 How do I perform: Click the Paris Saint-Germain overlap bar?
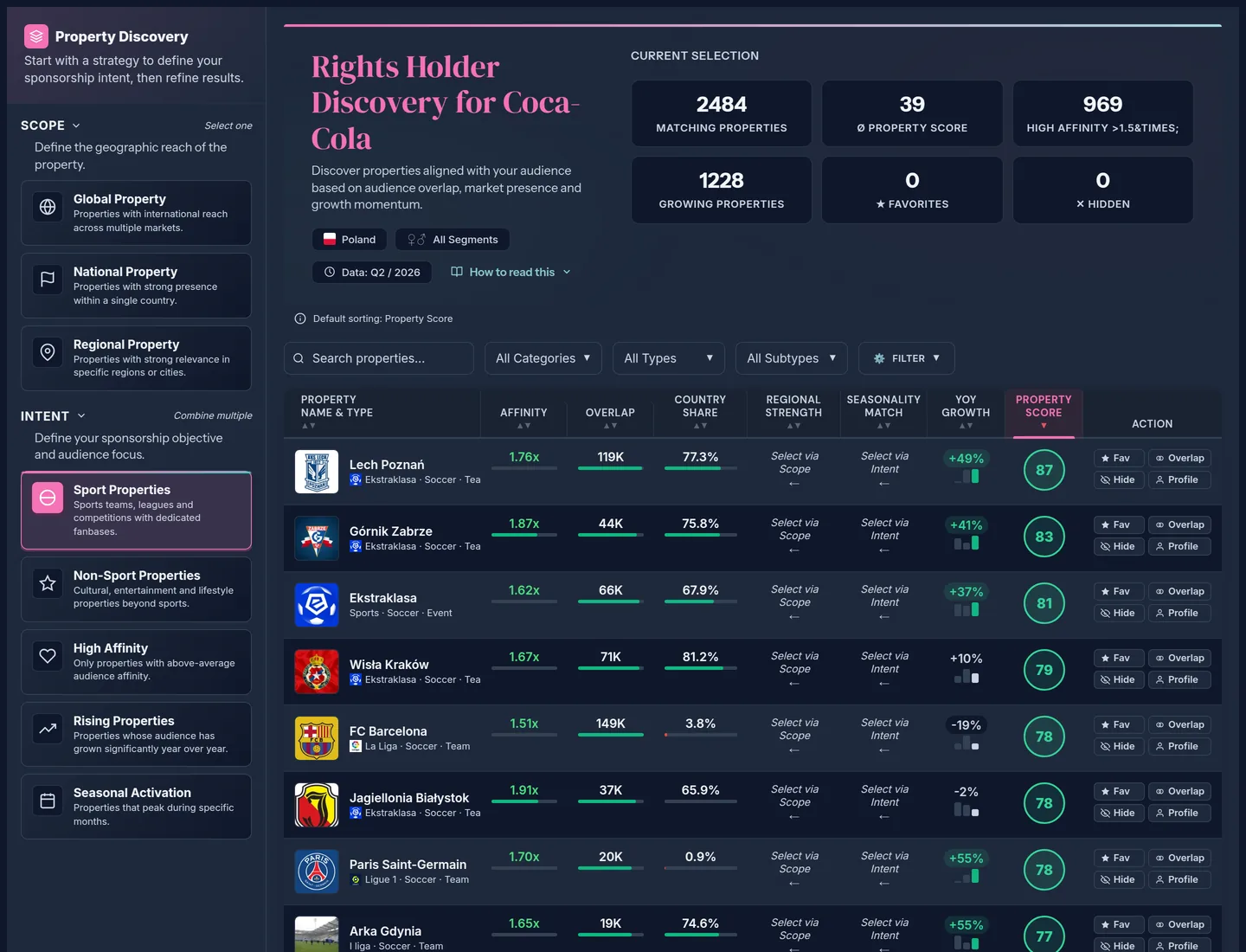(611, 868)
